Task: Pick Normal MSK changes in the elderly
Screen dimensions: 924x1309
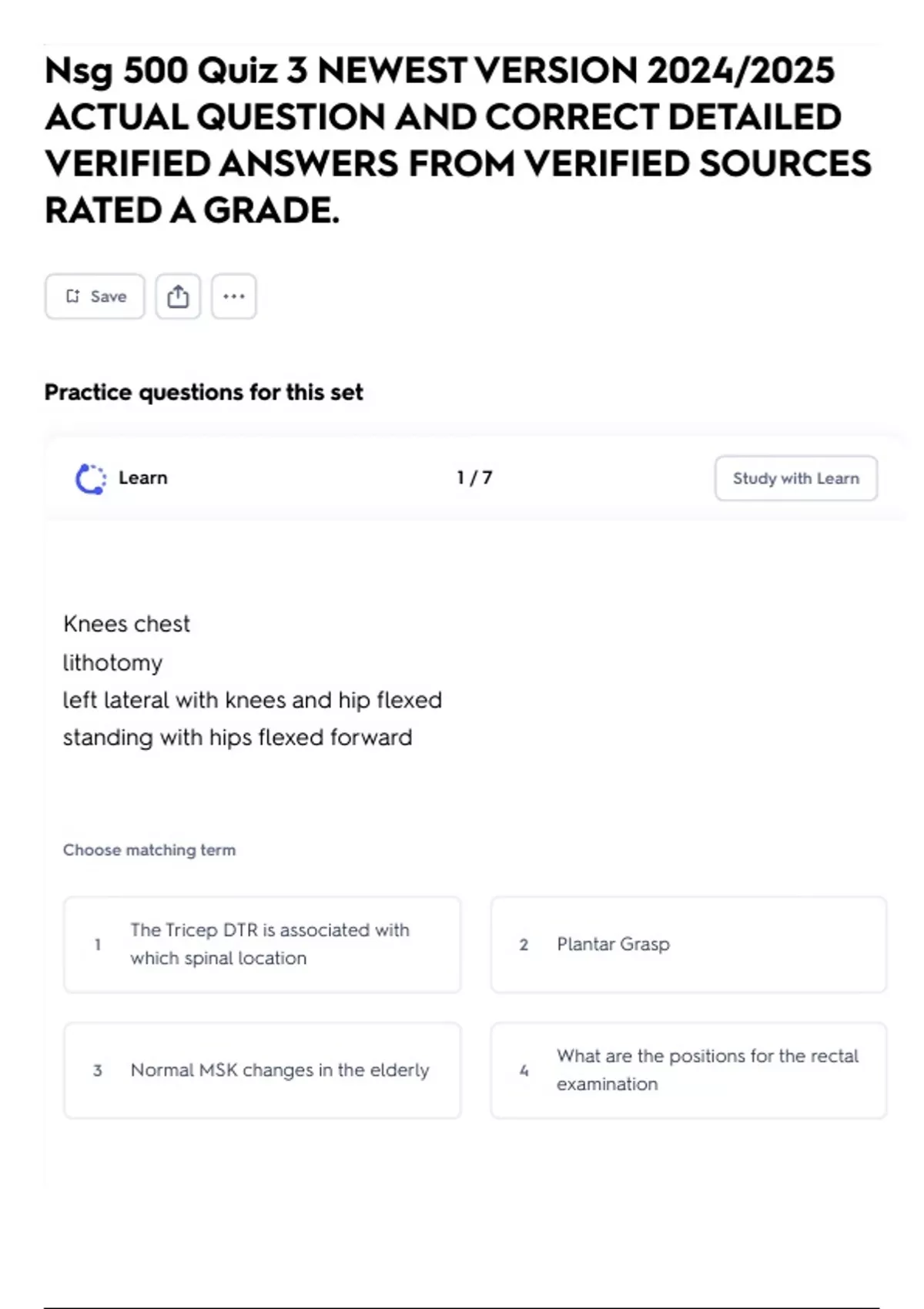Action: 263,1070
